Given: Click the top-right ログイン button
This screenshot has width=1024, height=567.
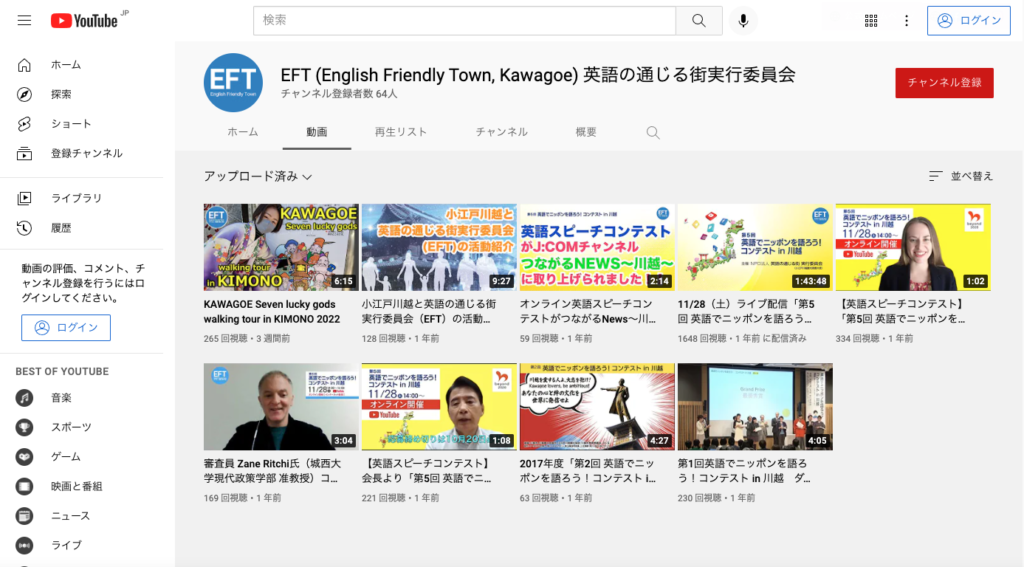Looking at the screenshot, I should tap(968, 21).
